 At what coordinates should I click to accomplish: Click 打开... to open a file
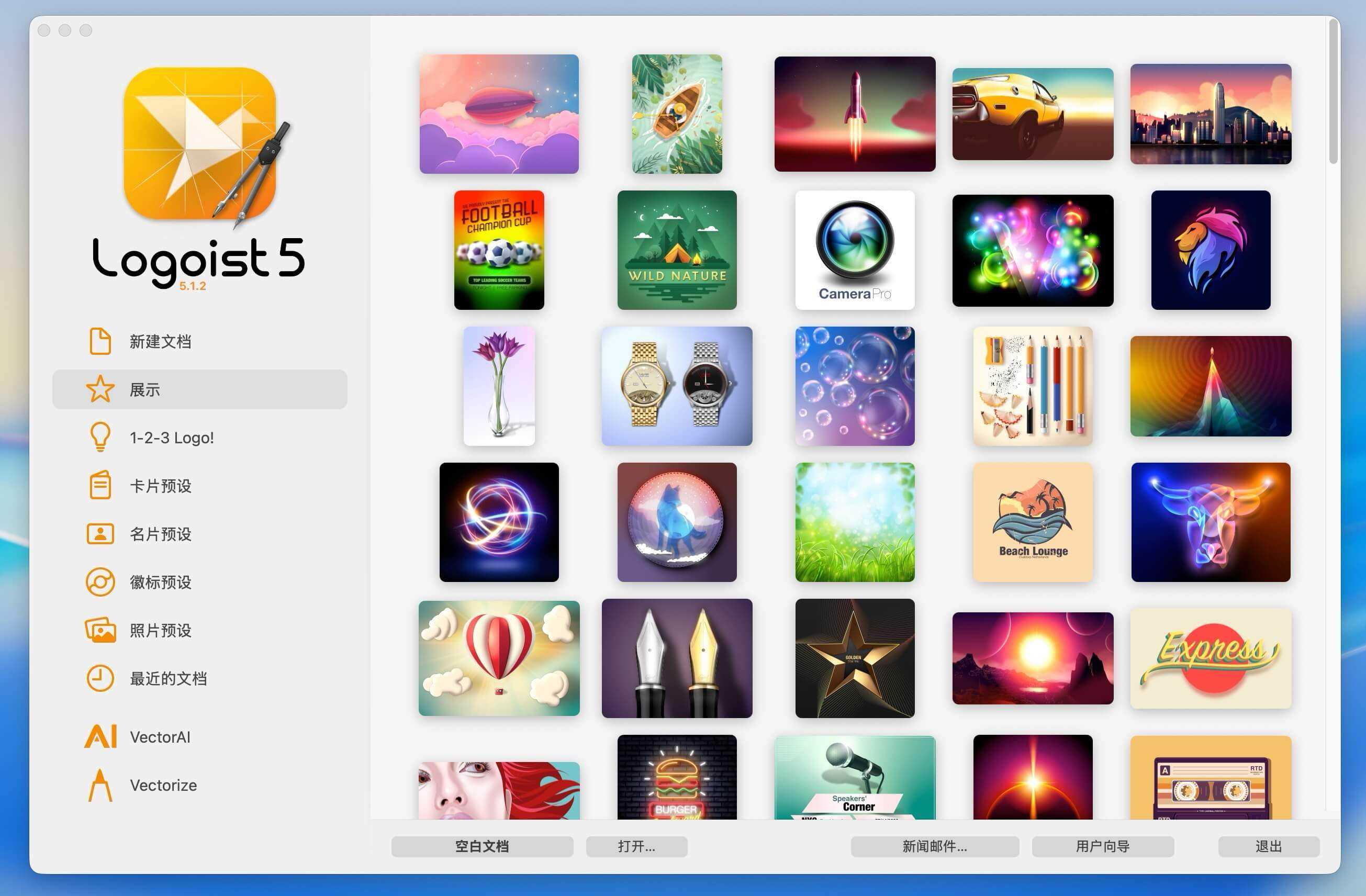636,846
